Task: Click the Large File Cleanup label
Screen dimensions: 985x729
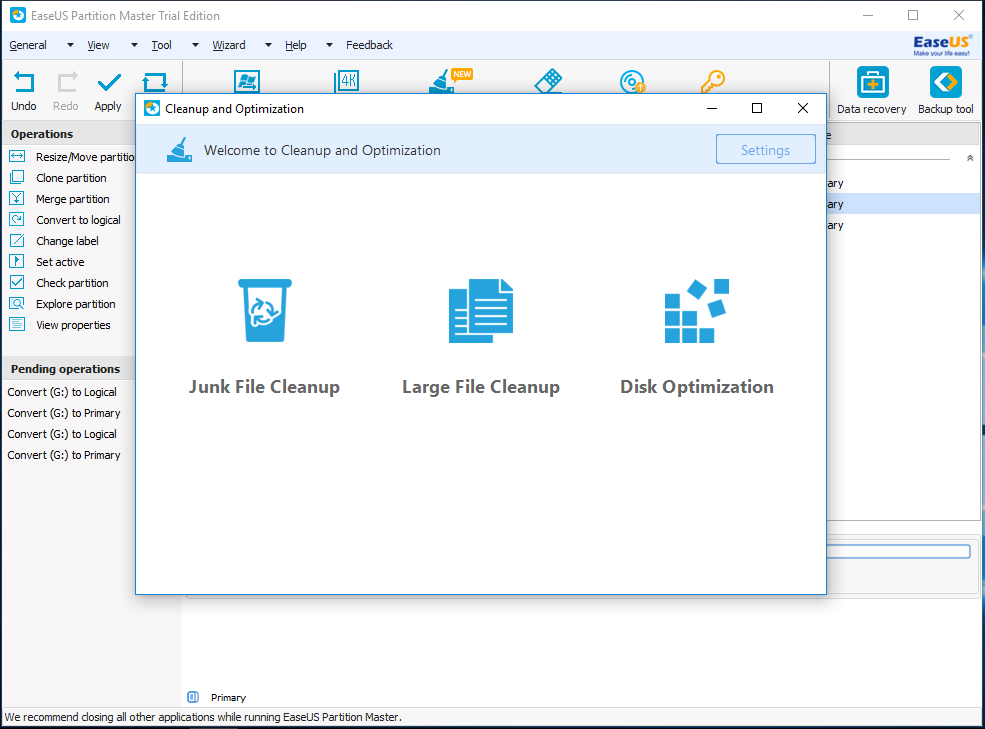Action: tap(481, 386)
